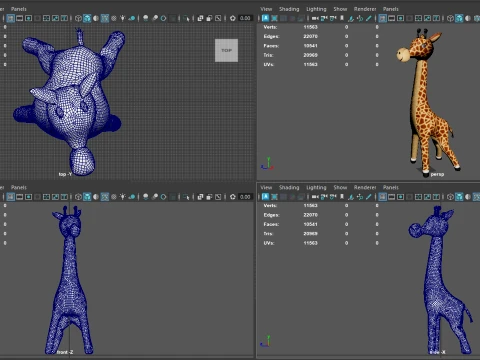
Task: Open Panels menu of front view panel
Action: (x=19, y=187)
